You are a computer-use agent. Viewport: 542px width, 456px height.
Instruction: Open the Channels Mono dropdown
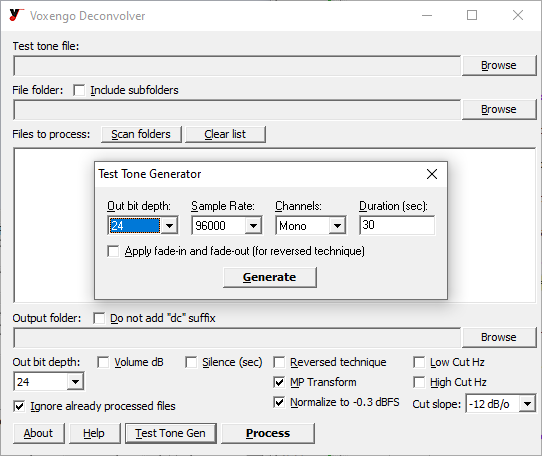point(337,226)
